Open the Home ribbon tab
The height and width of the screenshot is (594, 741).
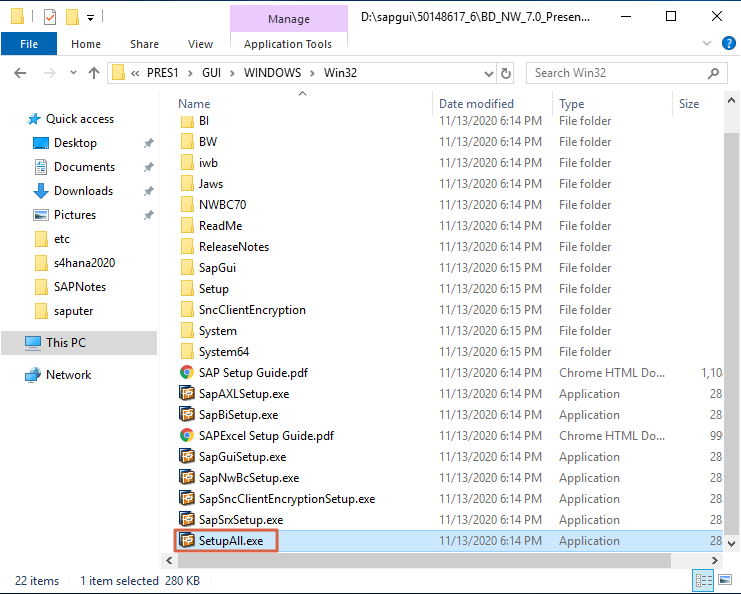(86, 44)
